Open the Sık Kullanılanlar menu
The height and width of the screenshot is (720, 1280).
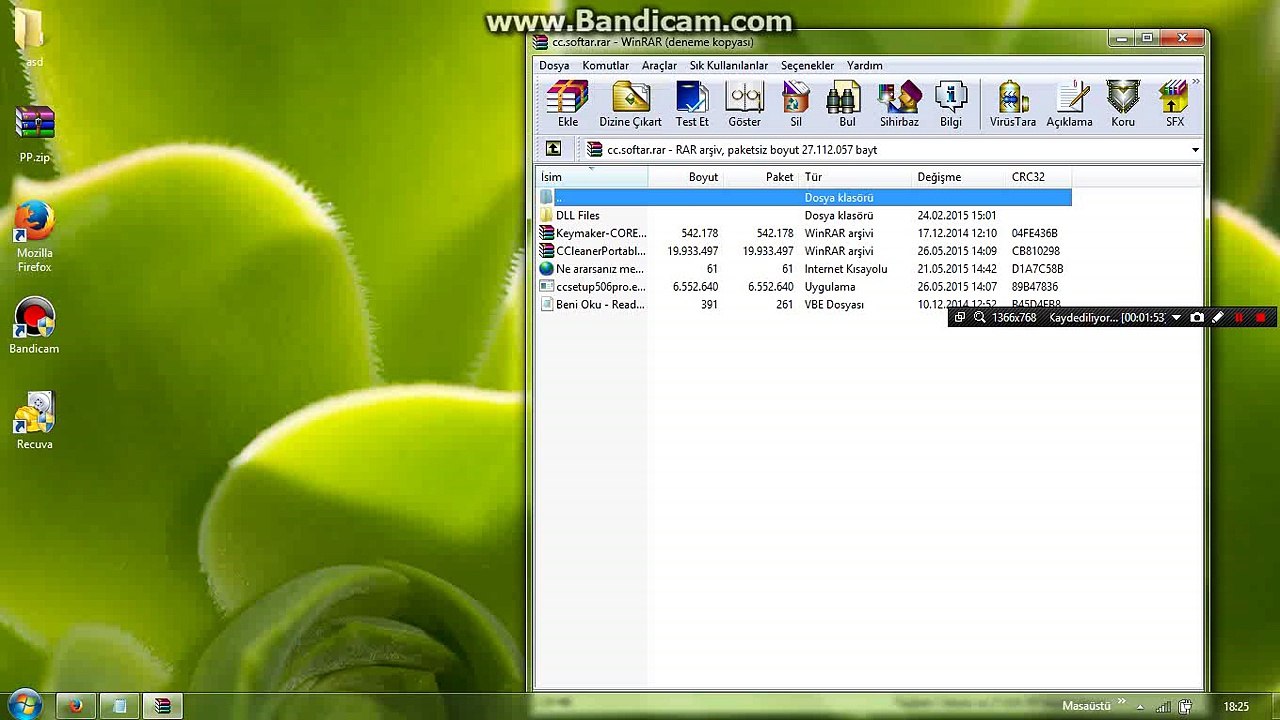point(729,66)
